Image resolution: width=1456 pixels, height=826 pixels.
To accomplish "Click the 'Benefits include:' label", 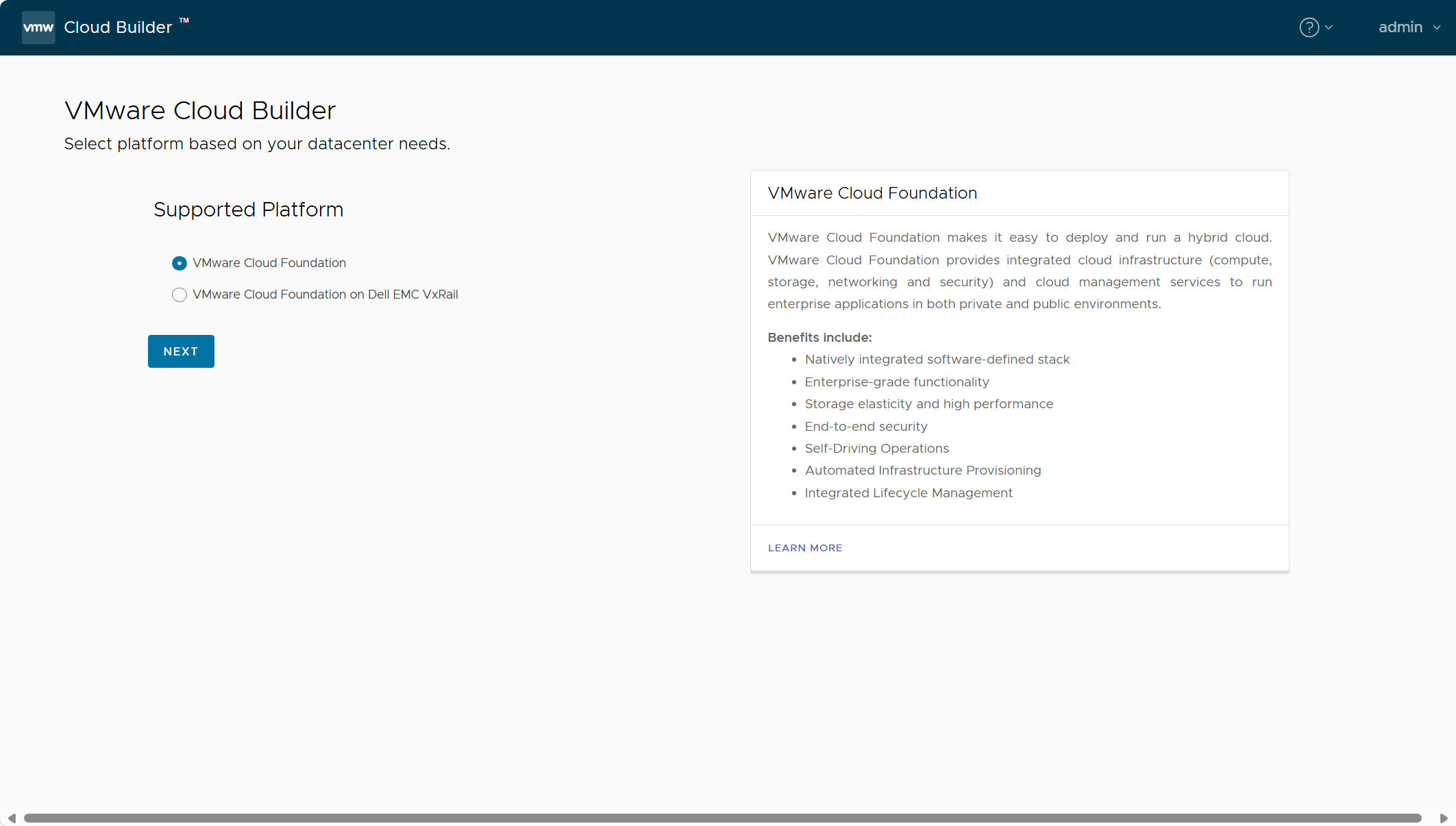I will (819, 338).
